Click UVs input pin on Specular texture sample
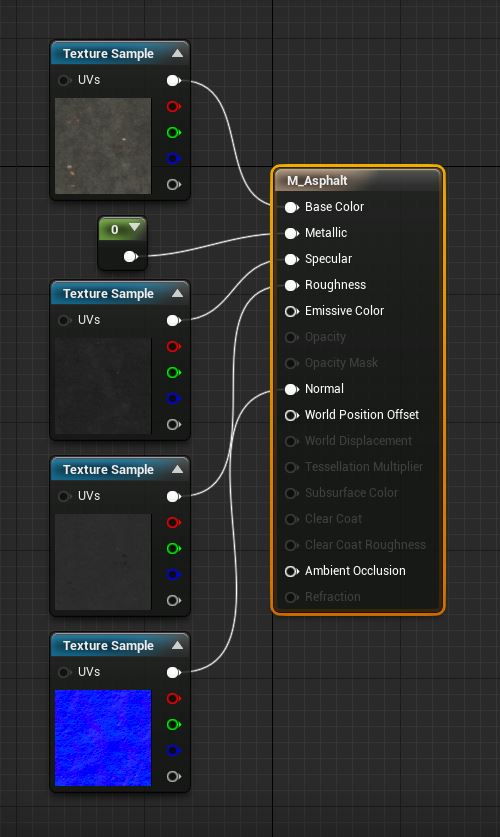This screenshot has height=837, width=500. point(64,320)
